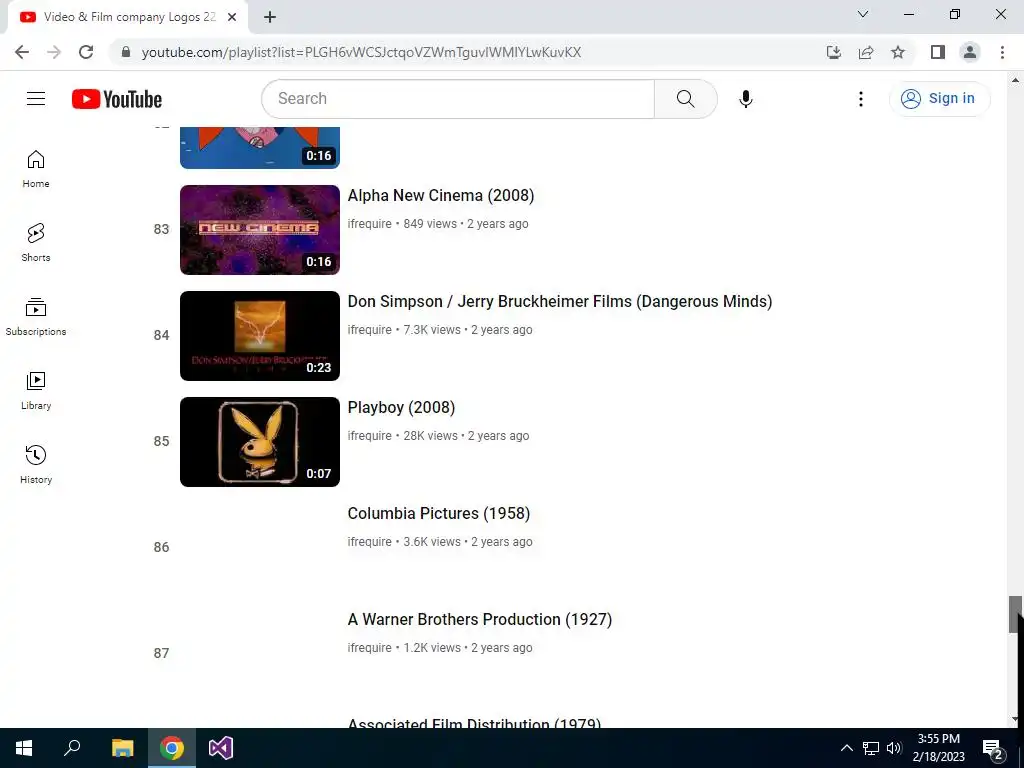Open Library in sidebar

[x=36, y=391]
